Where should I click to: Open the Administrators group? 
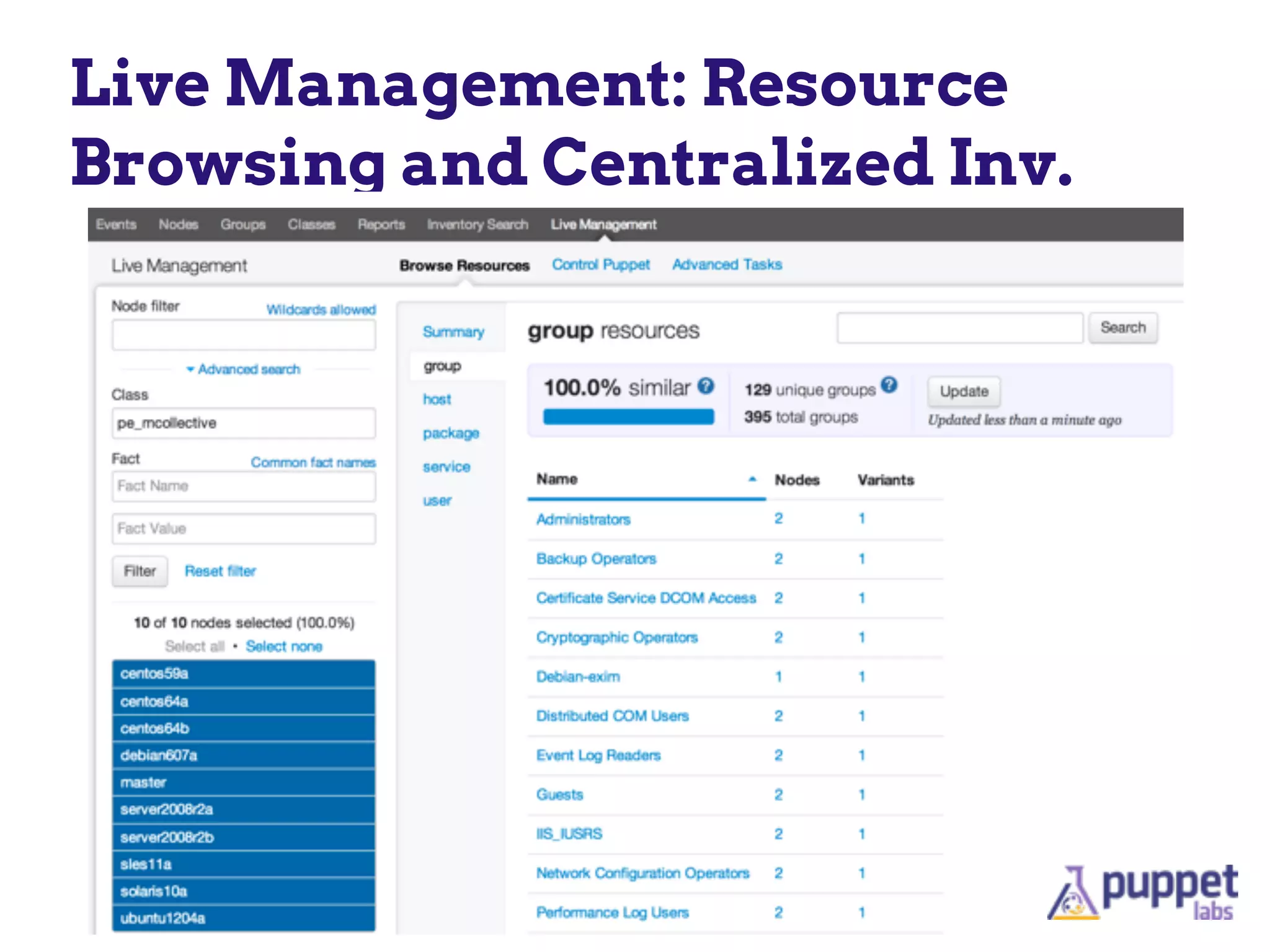pyautogui.click(x=584, y=519)
